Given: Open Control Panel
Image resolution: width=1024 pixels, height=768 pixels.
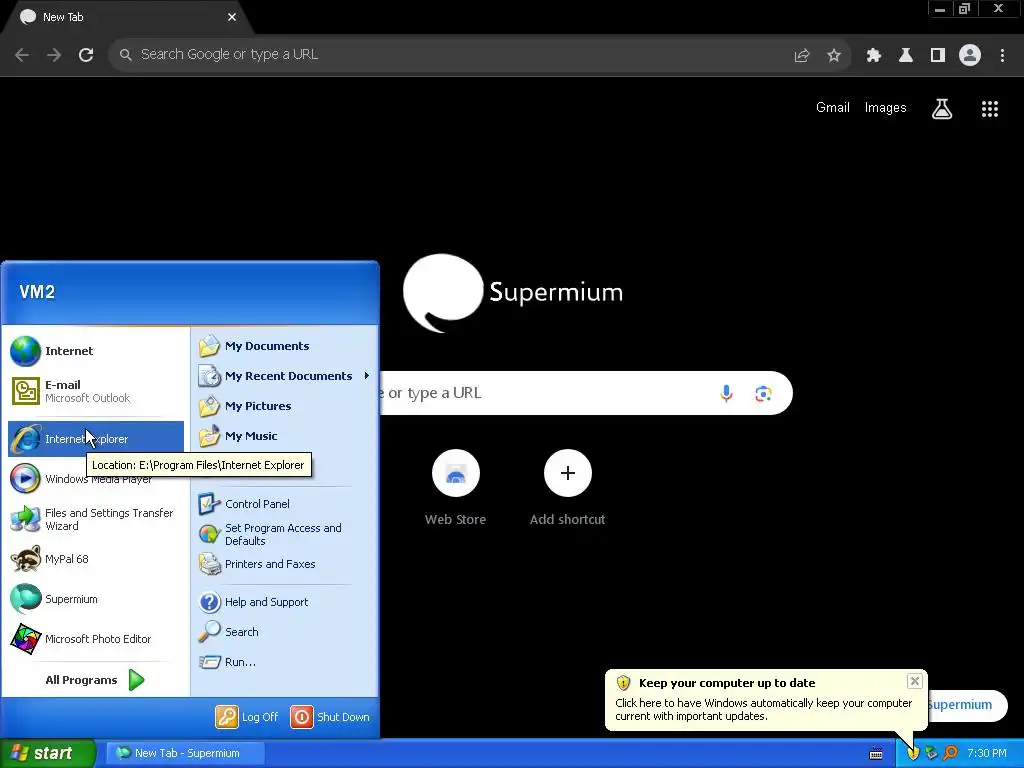Looking at the screenshot, I should pos(284,504).
